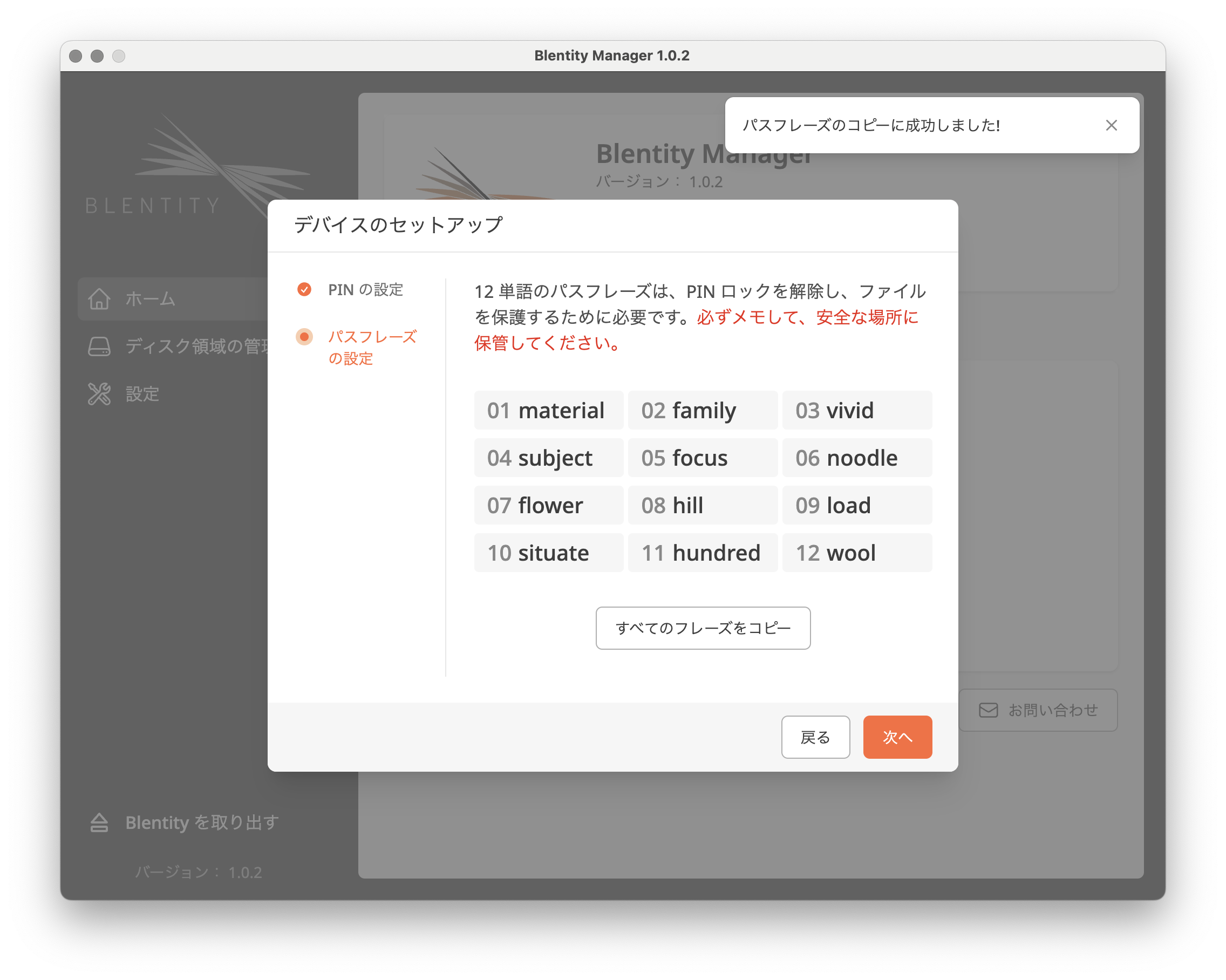Click the 戻る button
Viewport: 1226px width, 980px height.
tap(815, 737)
